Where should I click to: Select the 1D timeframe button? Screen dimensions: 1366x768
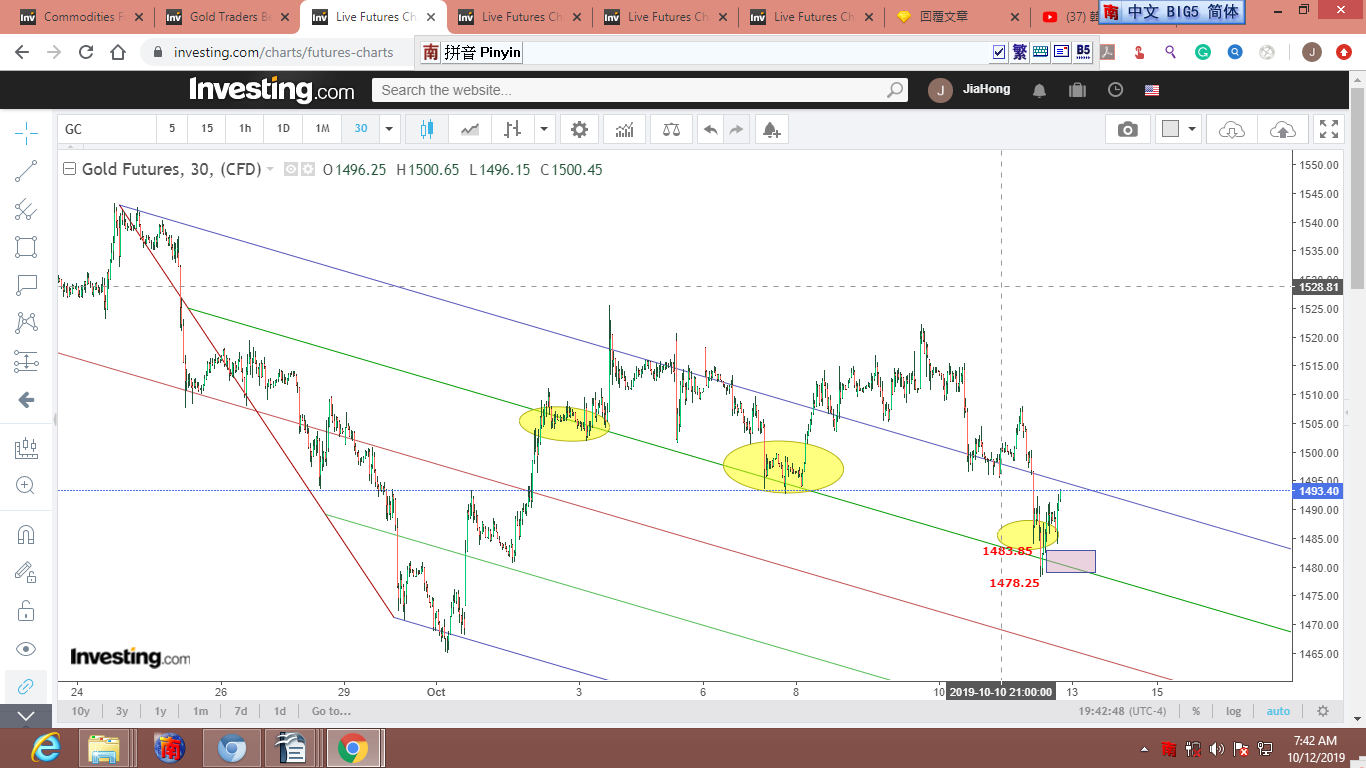click(283, 129)
